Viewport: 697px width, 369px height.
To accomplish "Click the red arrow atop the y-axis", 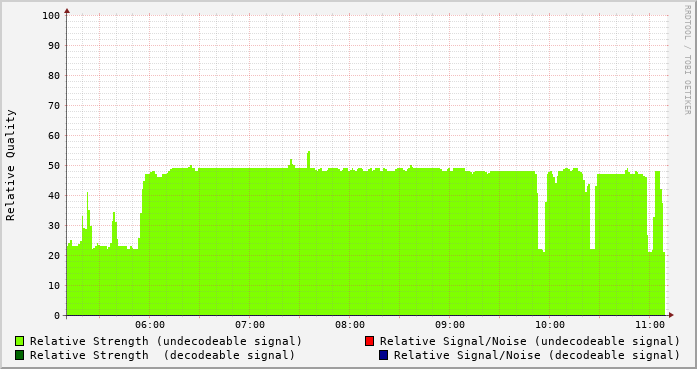I will click(67, 11).
